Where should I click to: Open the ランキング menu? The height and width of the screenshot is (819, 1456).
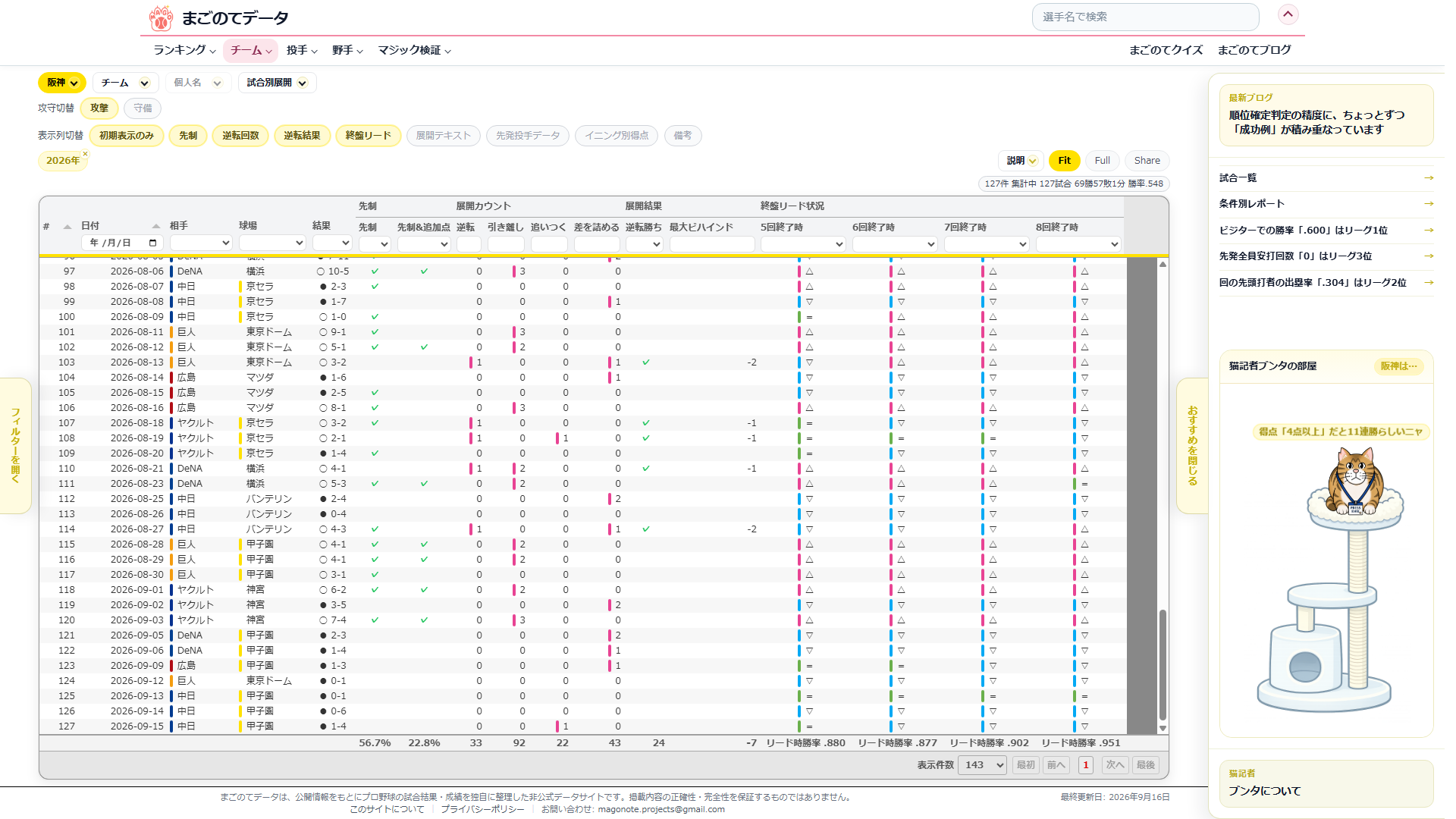point(184,50)
